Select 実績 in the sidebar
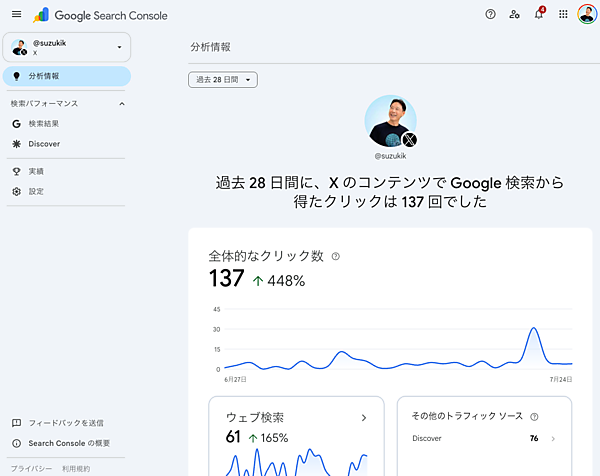Image resolution: width=600 pixels, height=476 pixels. point(36,171)
